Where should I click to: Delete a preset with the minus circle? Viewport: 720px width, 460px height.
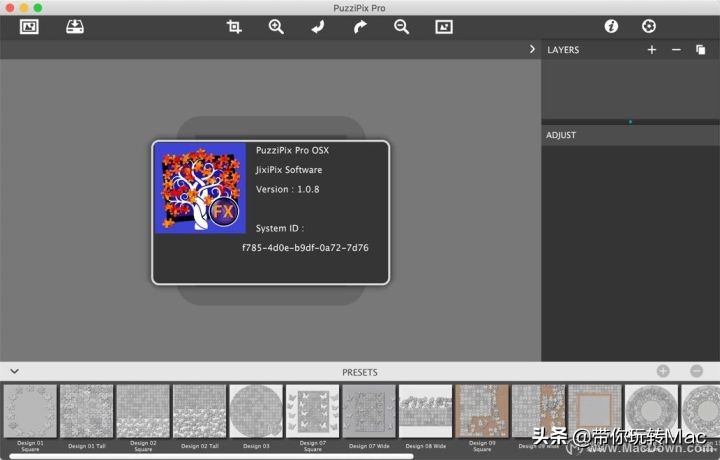pyautogui.click(x=697, y=371)
